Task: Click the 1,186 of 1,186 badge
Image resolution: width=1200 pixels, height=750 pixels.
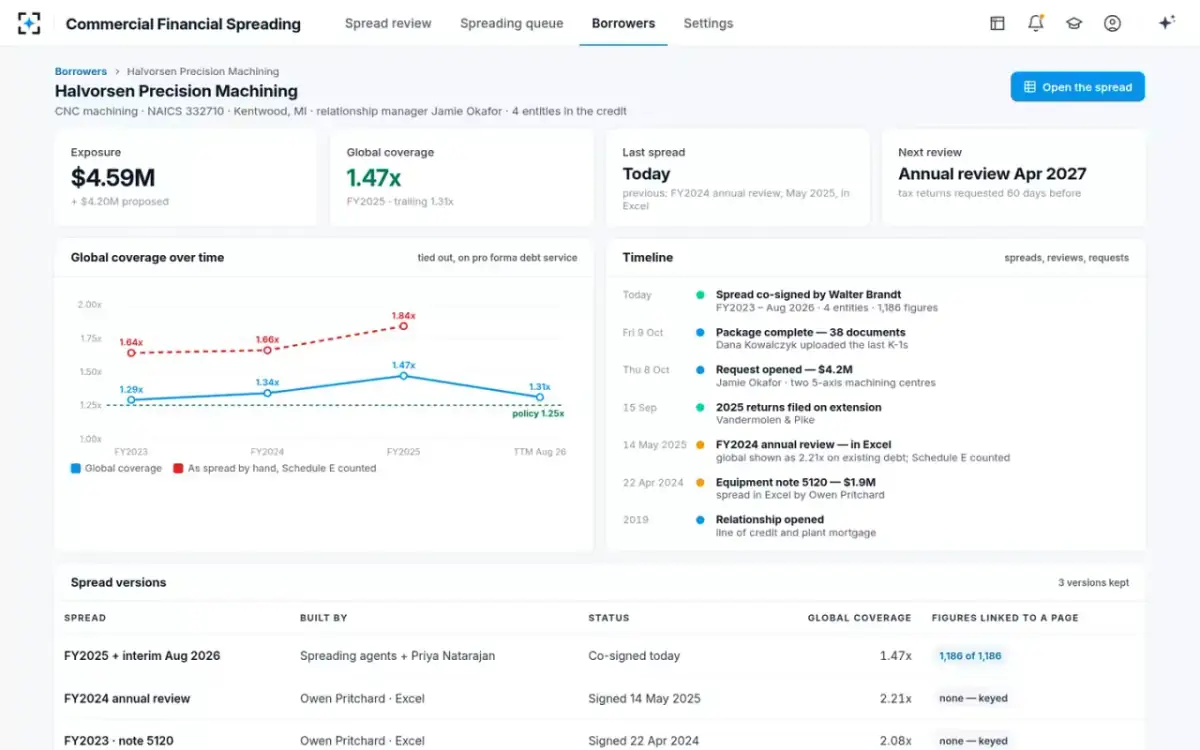Action: click(969, 656)
